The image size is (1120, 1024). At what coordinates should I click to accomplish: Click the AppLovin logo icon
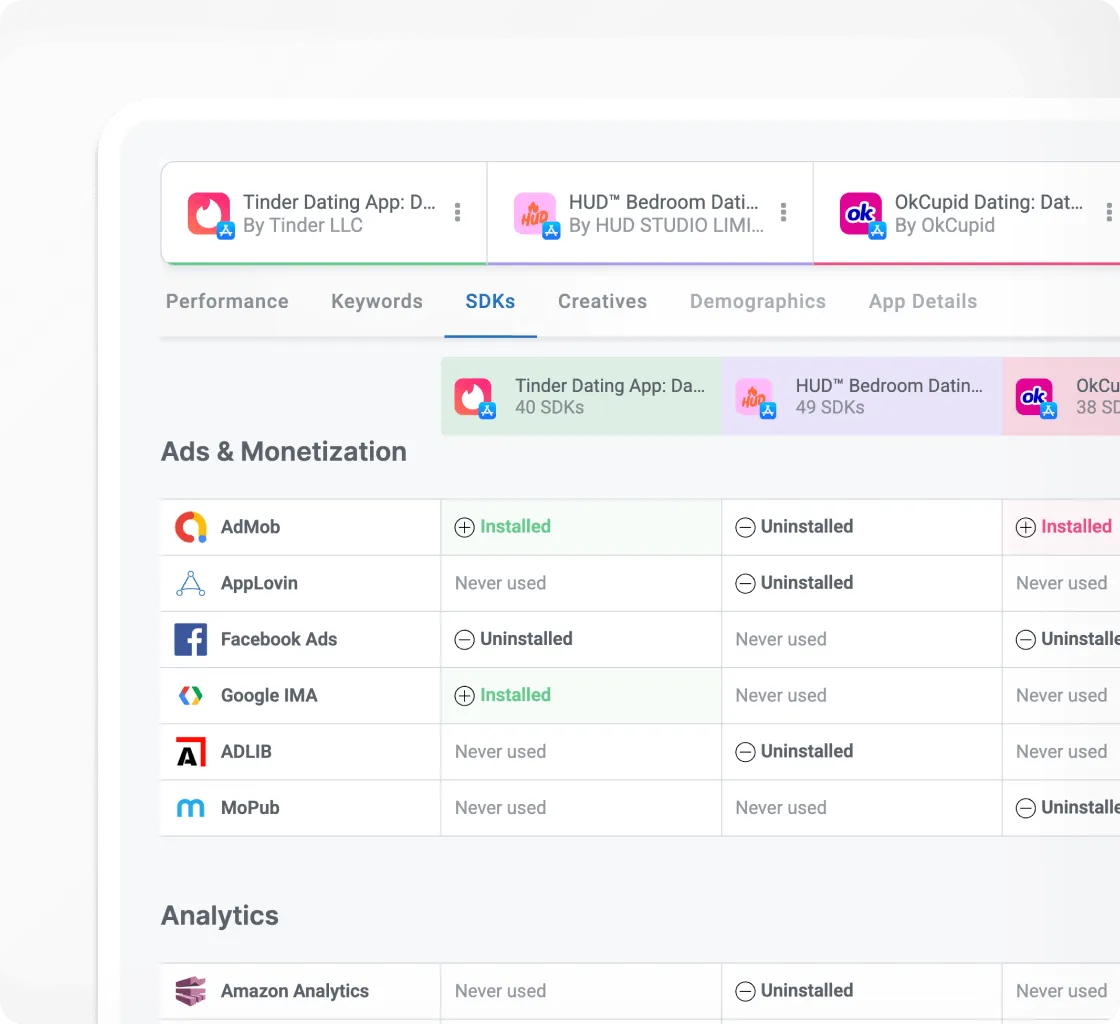191,583
